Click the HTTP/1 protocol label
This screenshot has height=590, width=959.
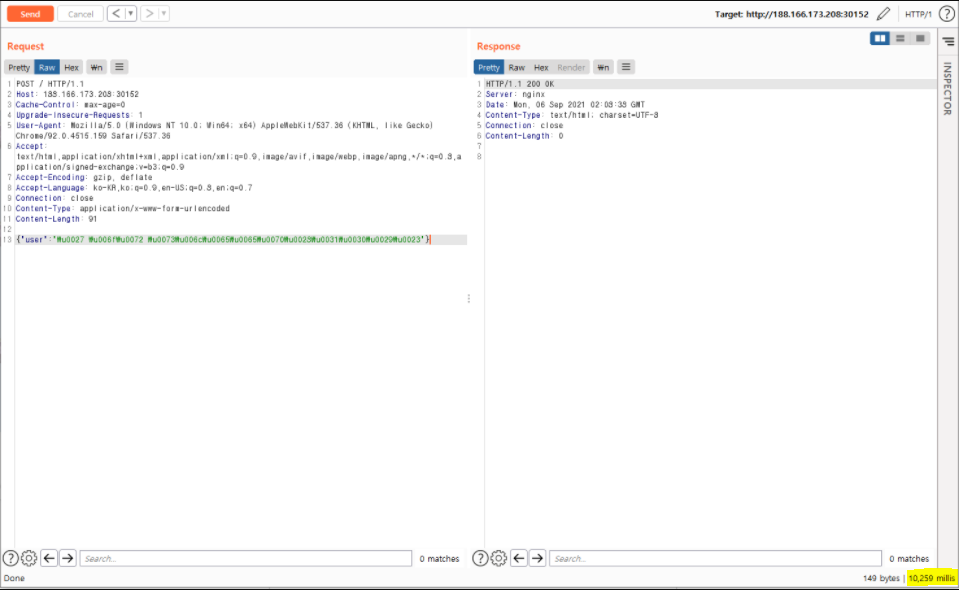(918, 14)
